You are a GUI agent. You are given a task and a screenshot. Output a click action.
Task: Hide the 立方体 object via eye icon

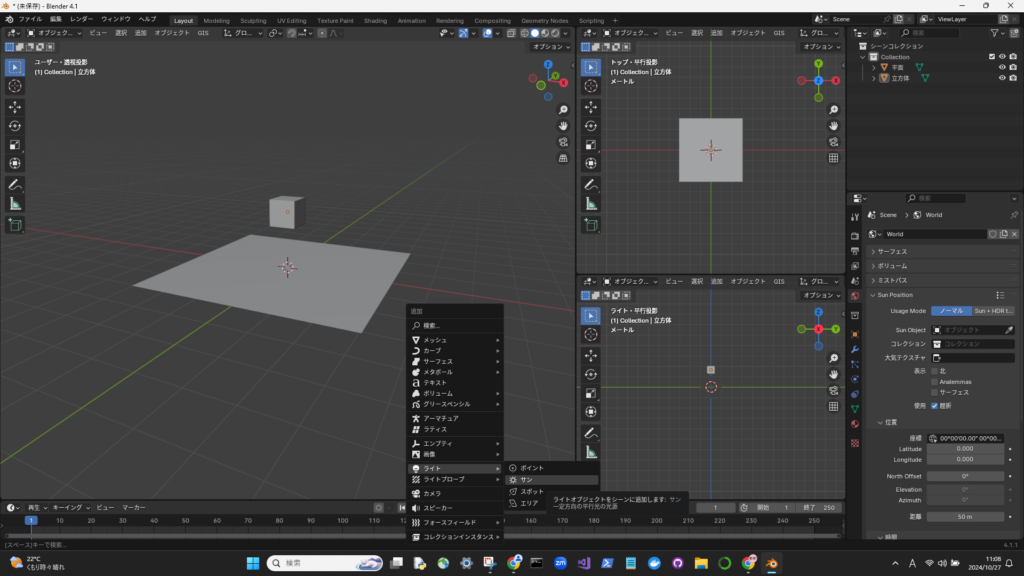1001,78
